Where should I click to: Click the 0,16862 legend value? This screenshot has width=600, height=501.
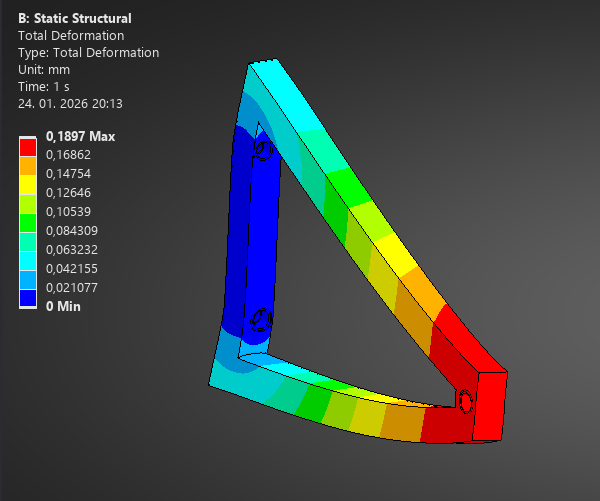coord(70,155)
